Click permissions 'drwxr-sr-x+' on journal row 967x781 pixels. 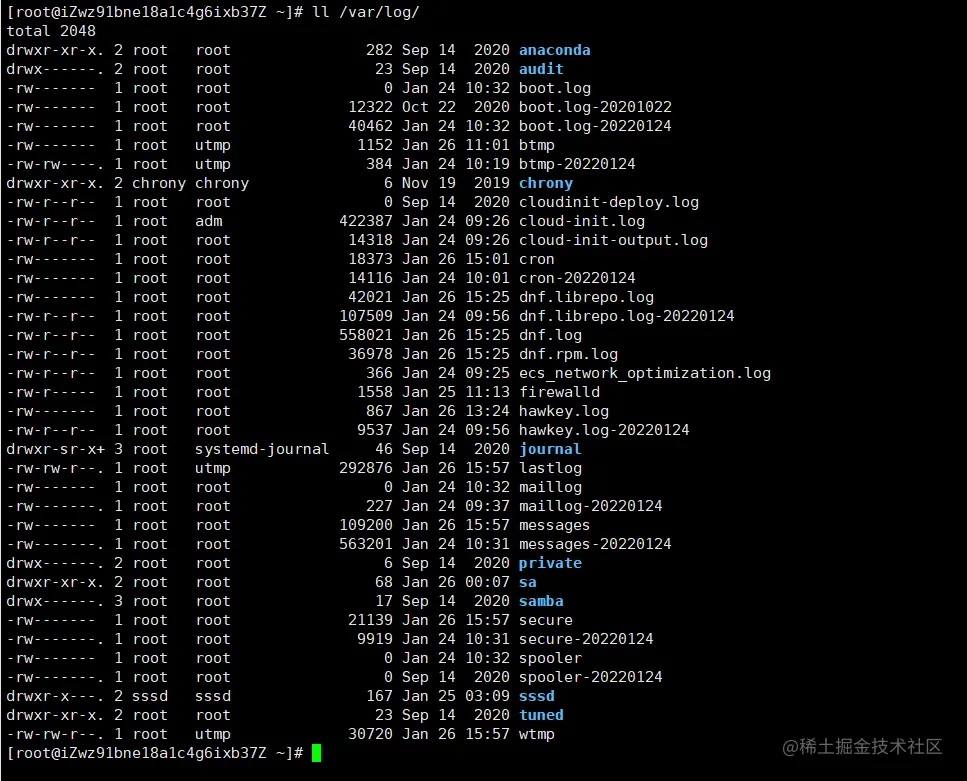56,450
